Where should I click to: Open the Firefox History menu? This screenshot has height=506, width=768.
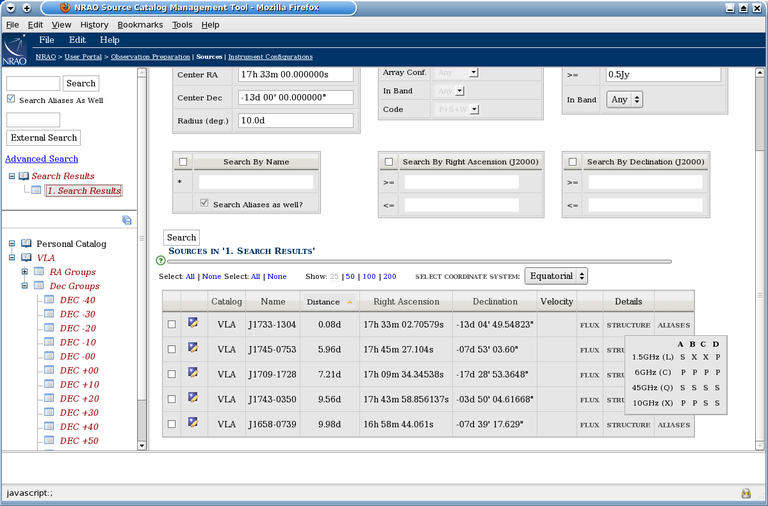pos(94,24)
